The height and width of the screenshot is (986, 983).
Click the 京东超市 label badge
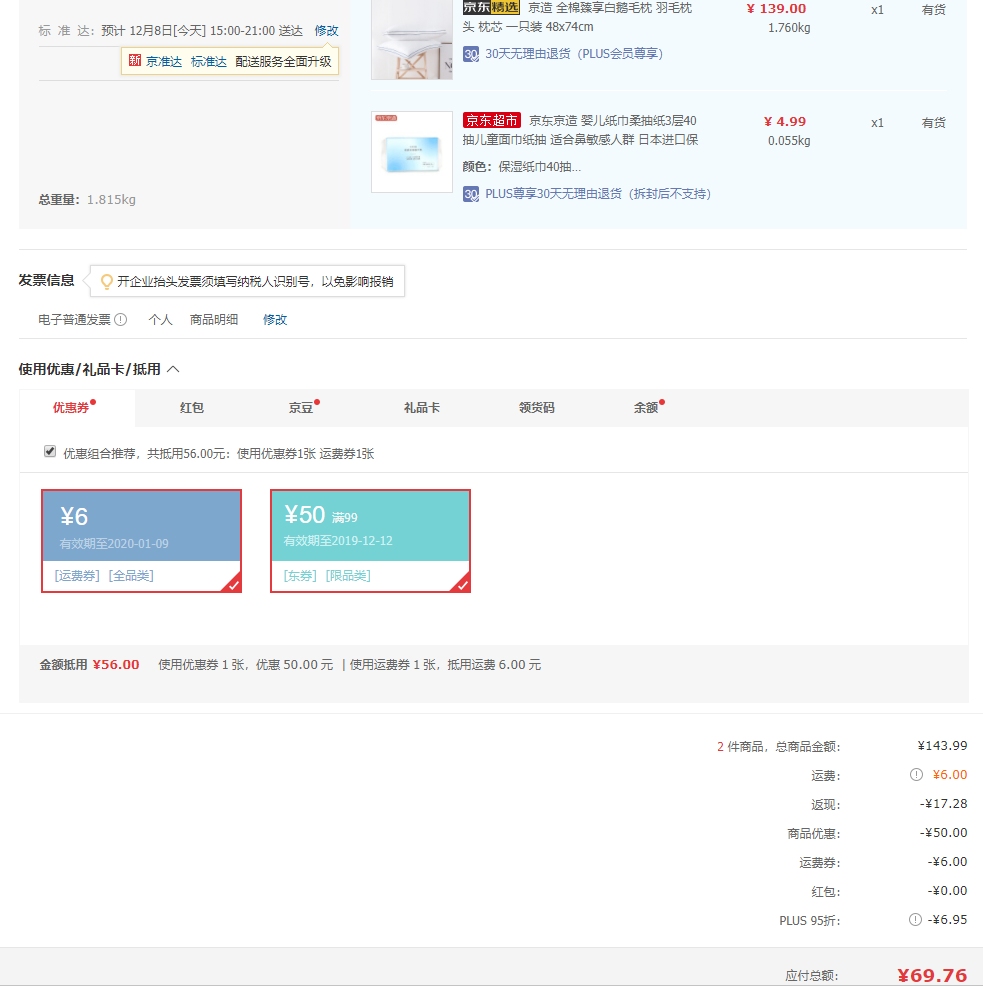491,120
